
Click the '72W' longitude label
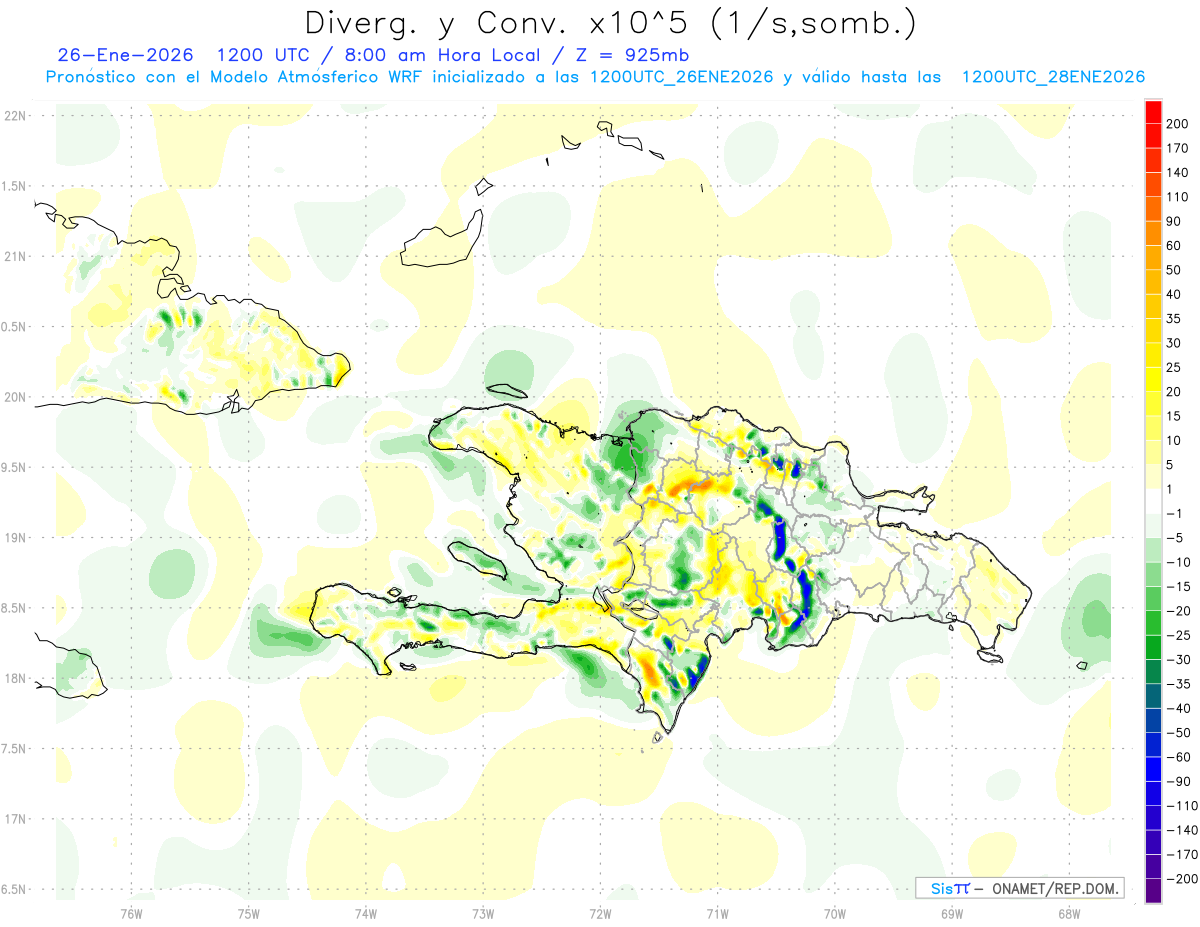click(x=600, y=913)
